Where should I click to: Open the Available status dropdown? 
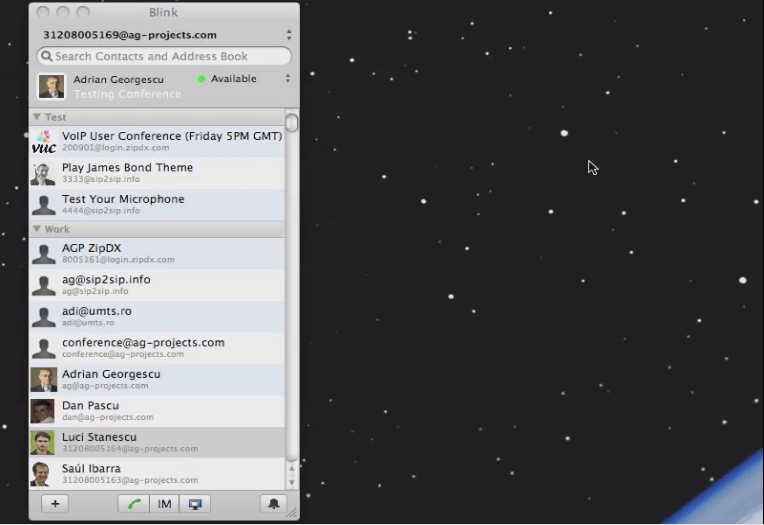(x=288, y=79)
